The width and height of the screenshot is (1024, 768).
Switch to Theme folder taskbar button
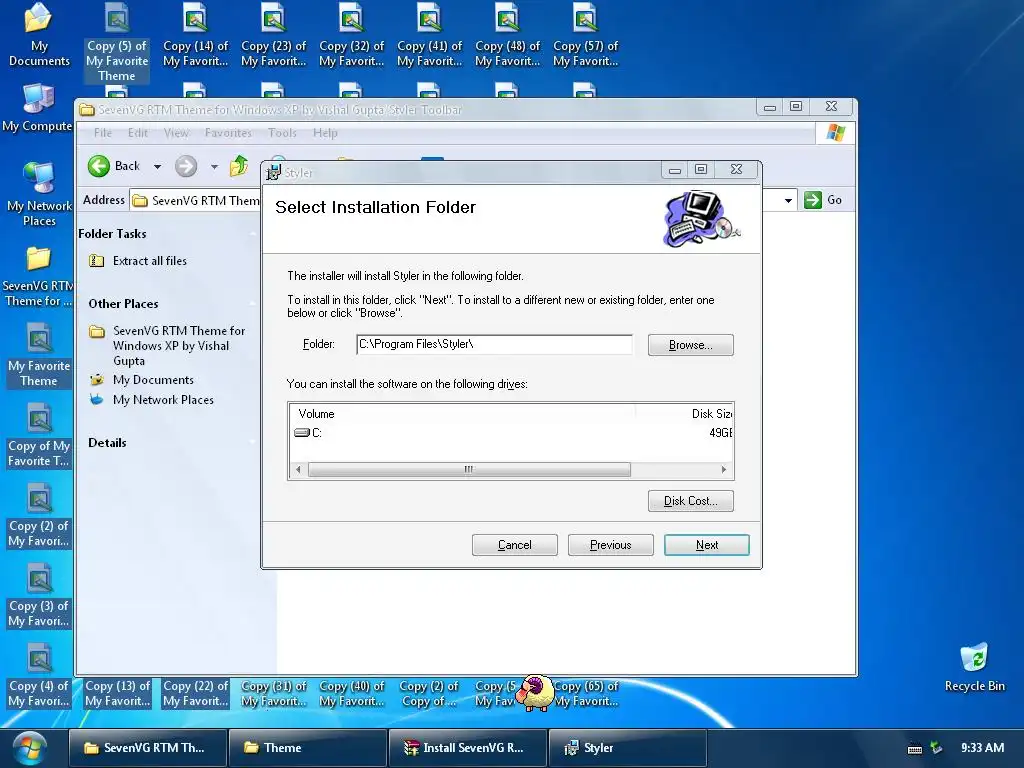(x=308, y=748)
